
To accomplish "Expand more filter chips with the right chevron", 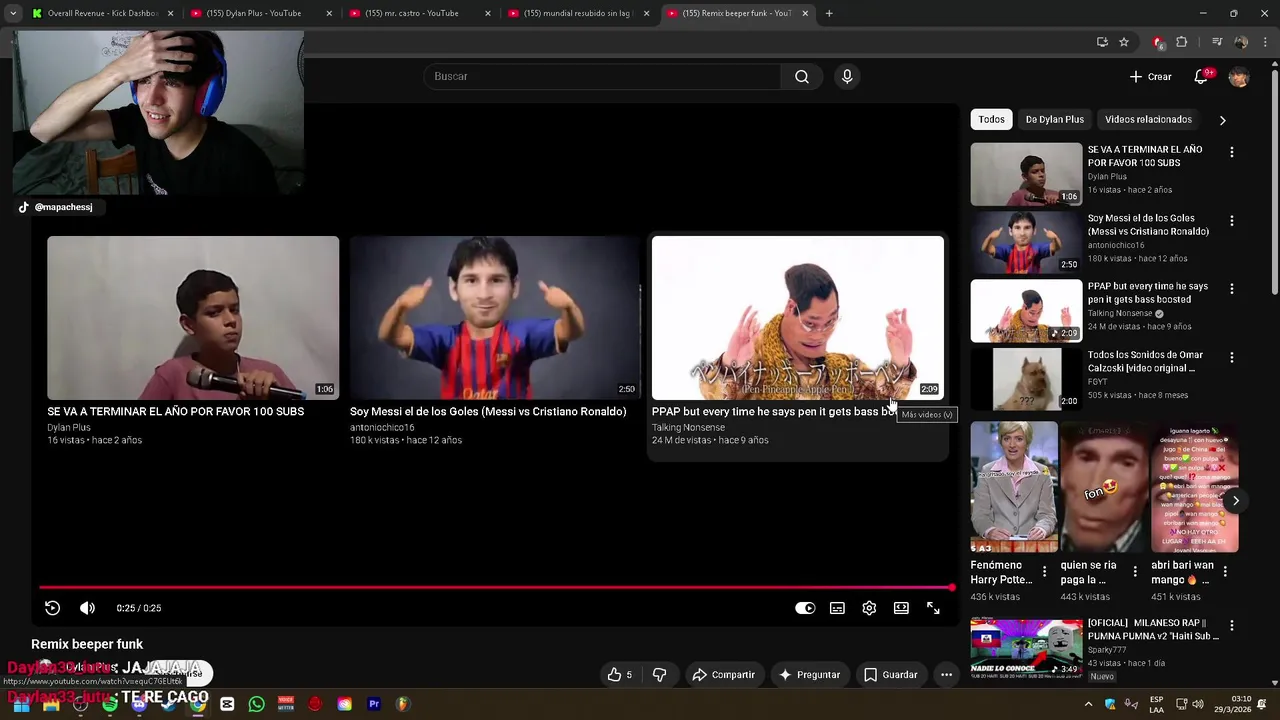I will 1222,120.
